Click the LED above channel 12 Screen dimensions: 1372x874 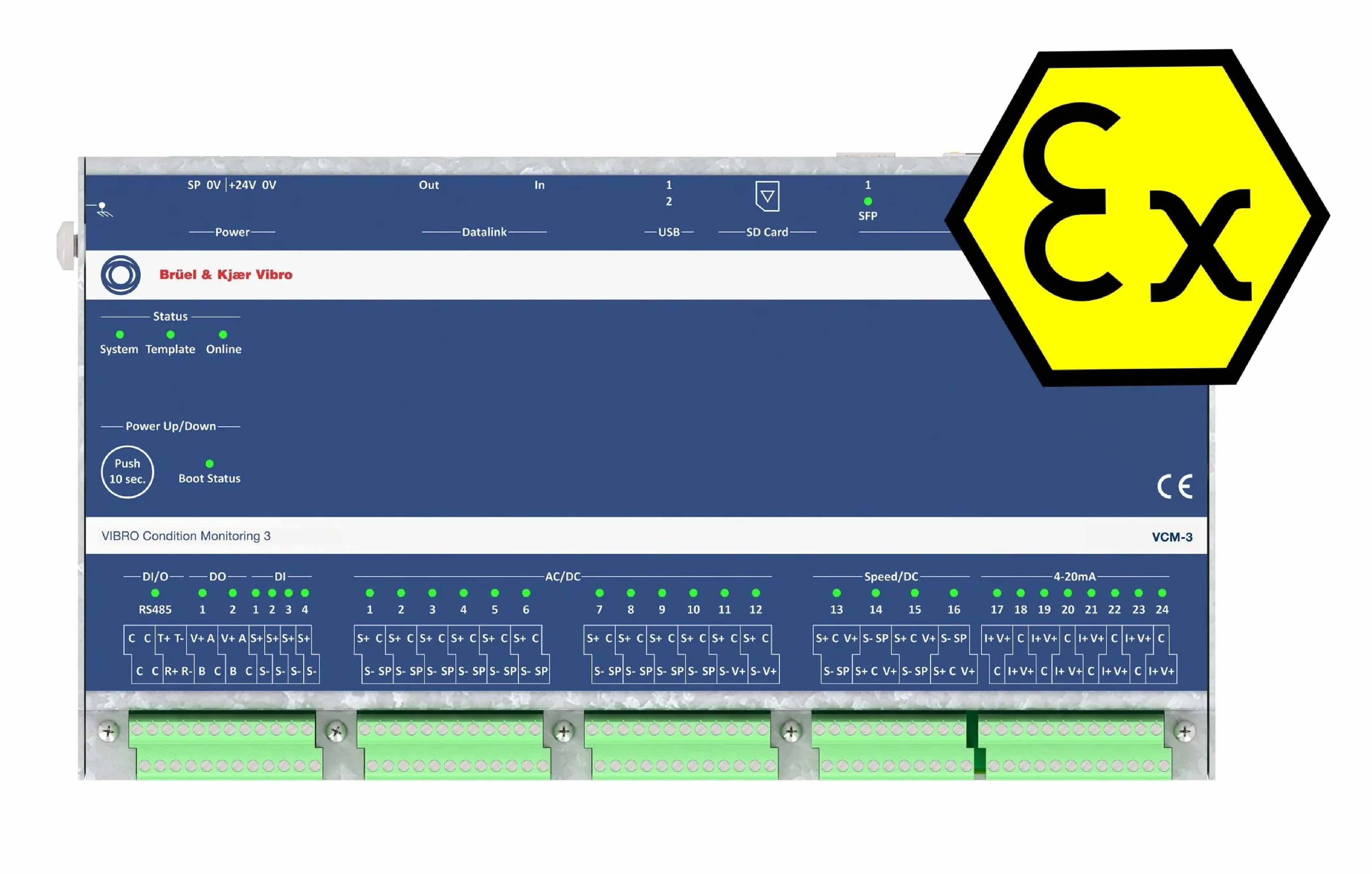[x=756, y=593]
